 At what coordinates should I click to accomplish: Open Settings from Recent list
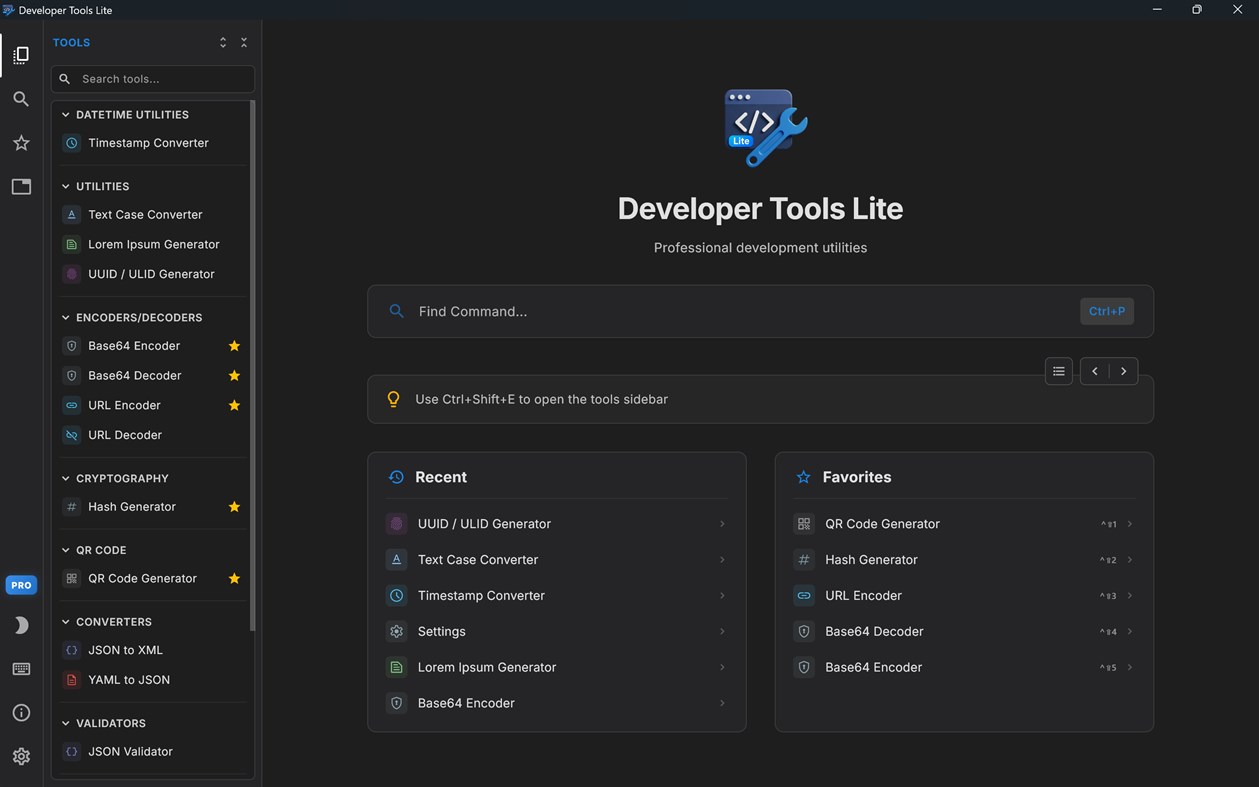pyautogui.click(x=557, y=632)
